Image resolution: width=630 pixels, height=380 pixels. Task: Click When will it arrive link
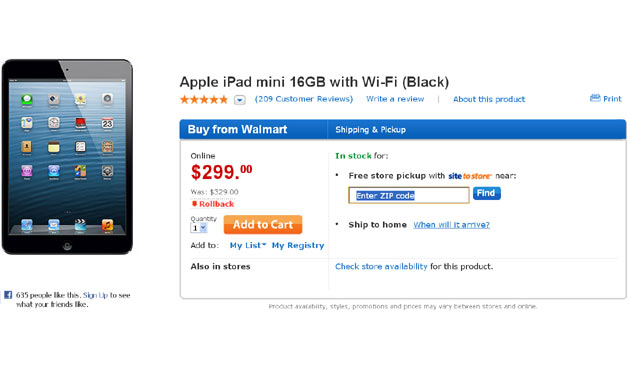[451, 225]
